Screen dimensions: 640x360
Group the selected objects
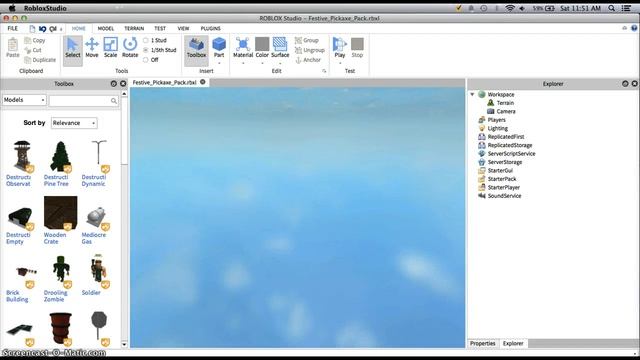coord(307,40)
